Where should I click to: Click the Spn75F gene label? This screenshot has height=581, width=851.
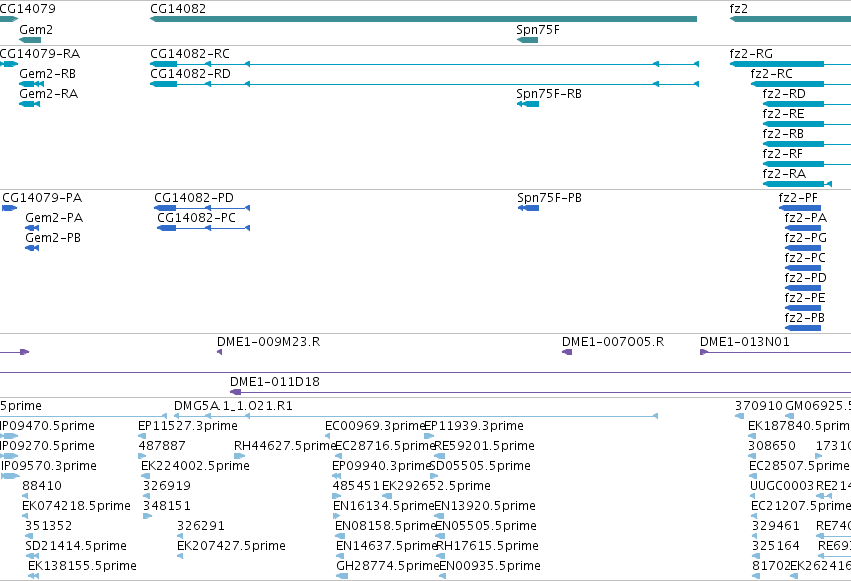(537, 30)
